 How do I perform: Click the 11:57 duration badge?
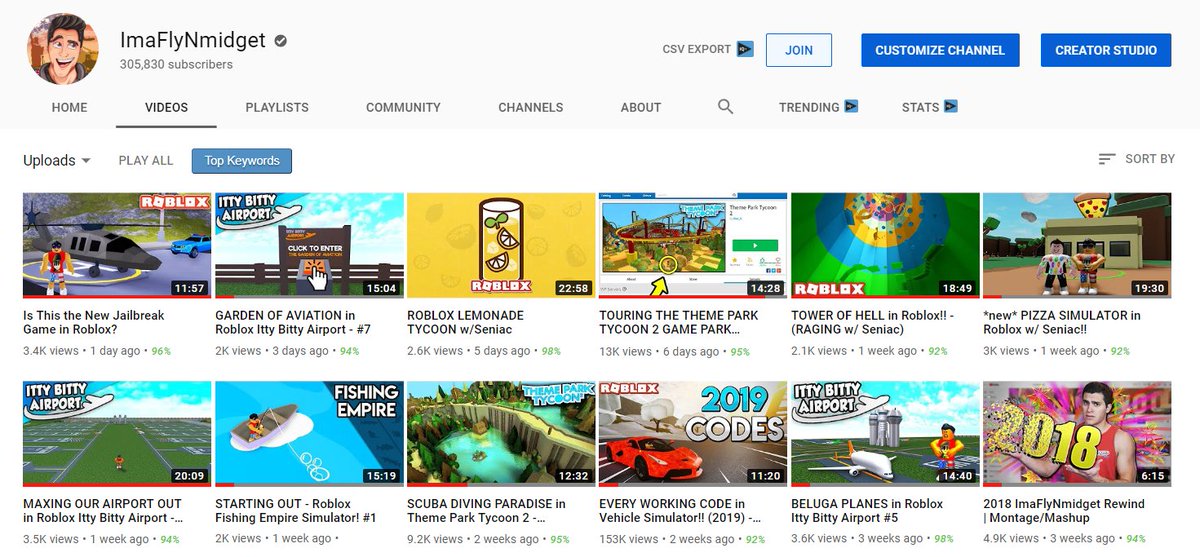(189, 288)
